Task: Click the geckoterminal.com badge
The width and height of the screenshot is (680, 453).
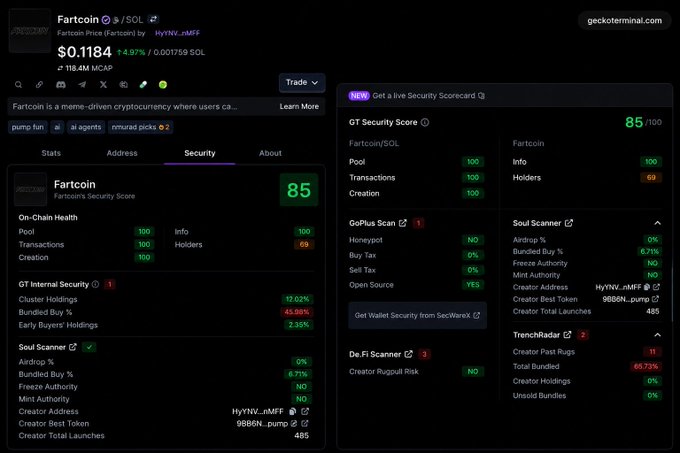Action: pos(624,20)
